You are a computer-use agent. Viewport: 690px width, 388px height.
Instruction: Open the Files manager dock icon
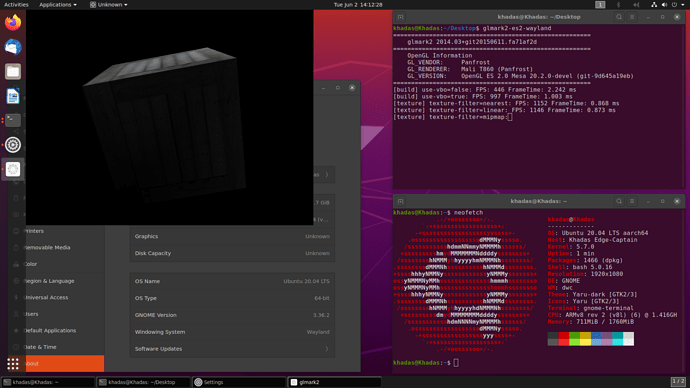(13, 71)
